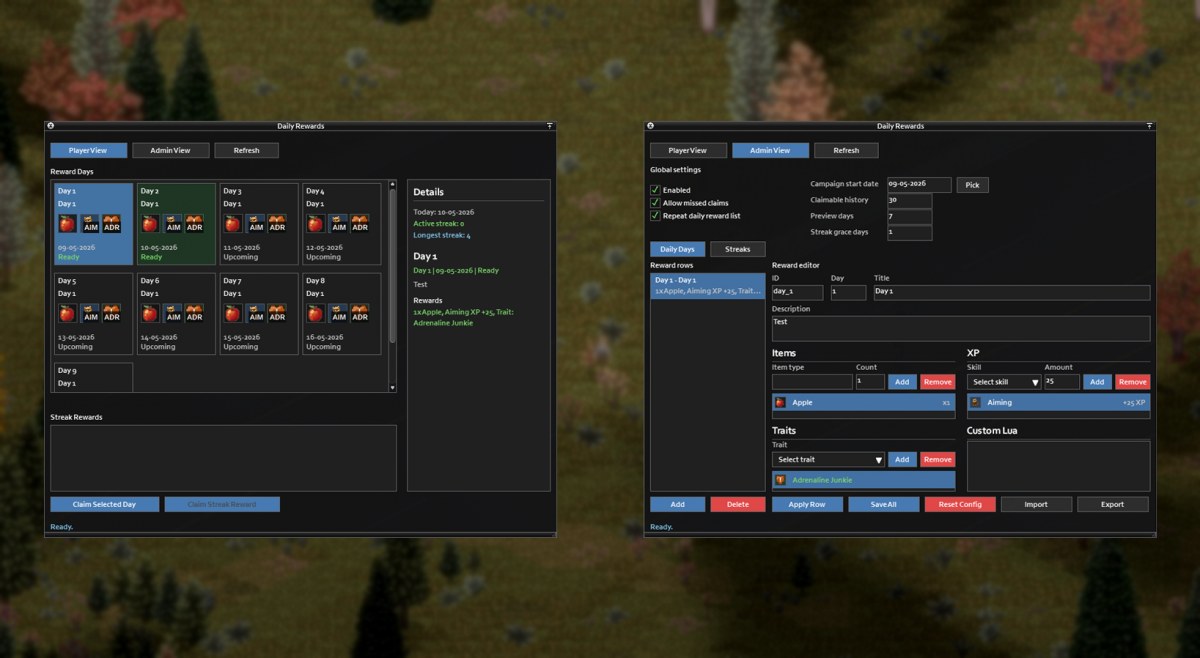Click the reward days scrollbar down arrow
Viewport: 1200px width, 658px height.
tap(392, 387)
